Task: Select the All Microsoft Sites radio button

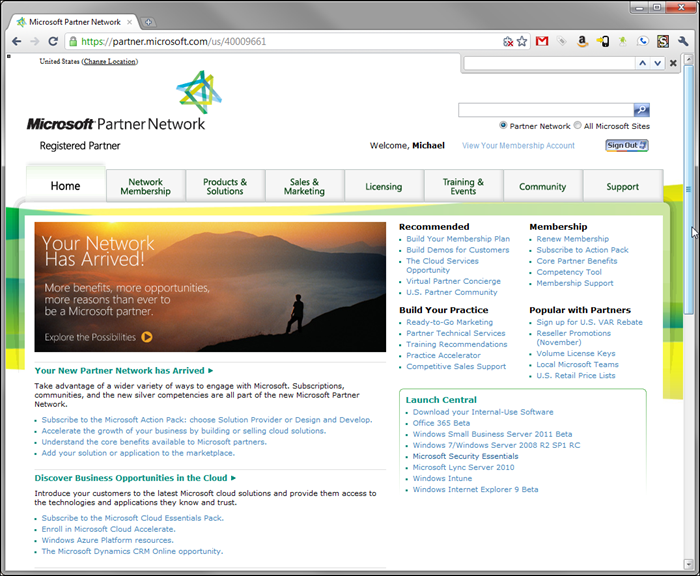Action: (x=577, y=125)
